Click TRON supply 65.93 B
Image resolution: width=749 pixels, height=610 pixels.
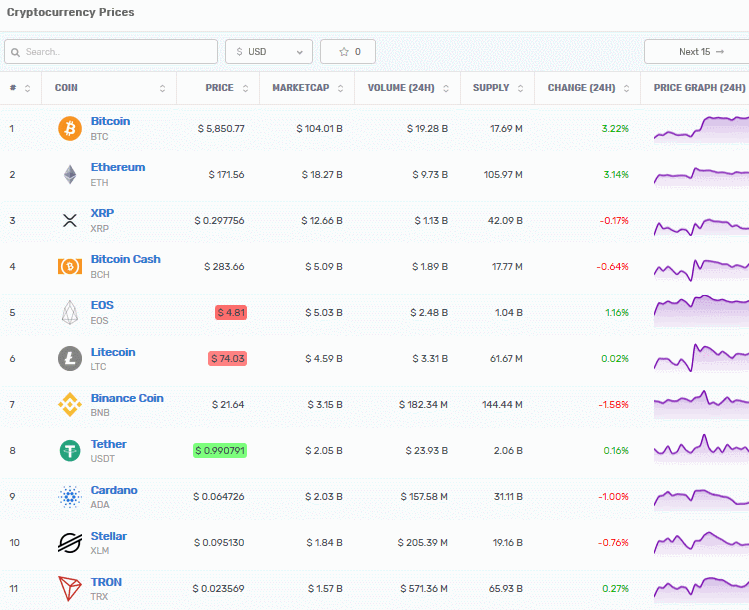coord(505,588)
